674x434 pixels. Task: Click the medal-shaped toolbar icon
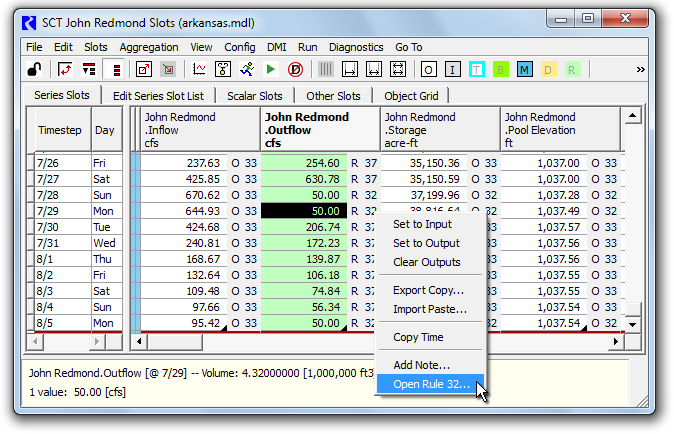pyautogui.click(x=223, y=69)
